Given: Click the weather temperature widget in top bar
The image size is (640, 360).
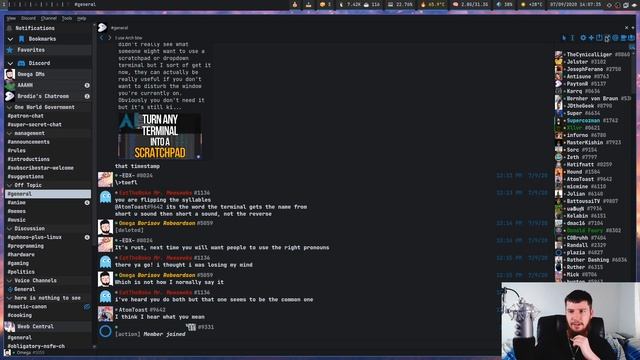Looking at the screenshot, I should point(532,4).
